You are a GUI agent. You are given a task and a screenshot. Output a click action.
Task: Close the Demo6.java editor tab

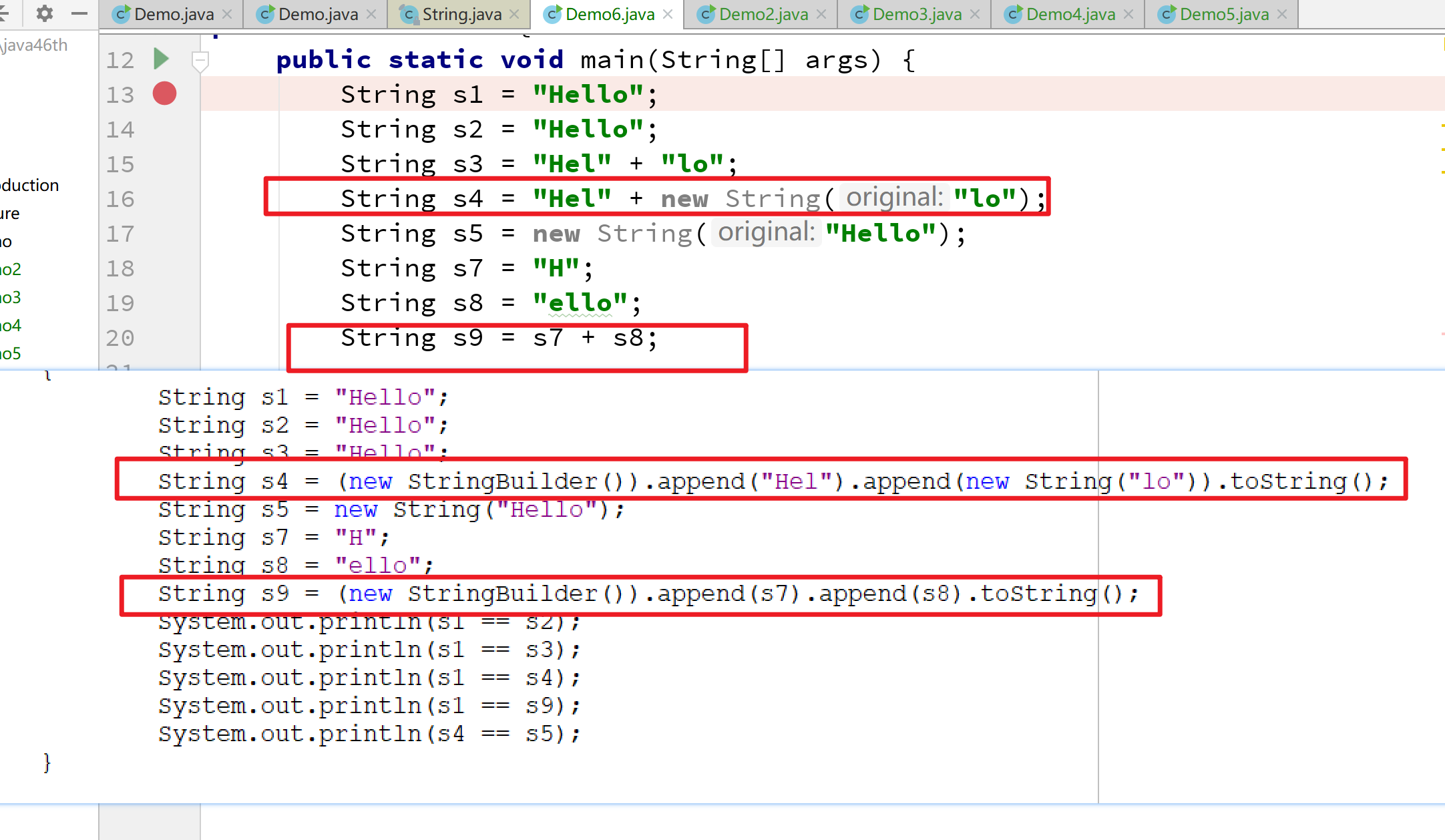click(668, 14)
